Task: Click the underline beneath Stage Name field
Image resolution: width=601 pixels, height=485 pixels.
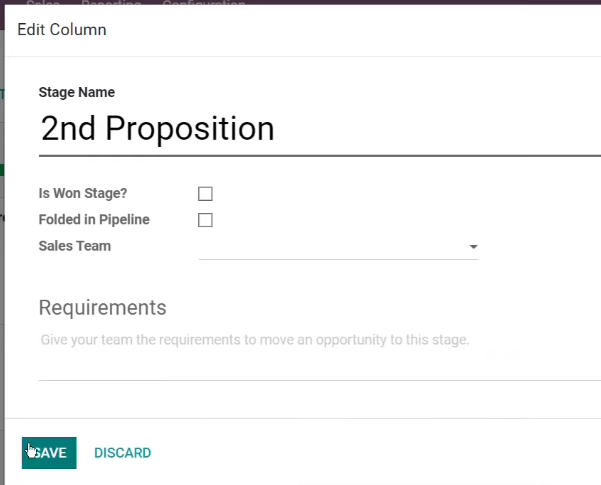Action: click(x=320, y=156)
